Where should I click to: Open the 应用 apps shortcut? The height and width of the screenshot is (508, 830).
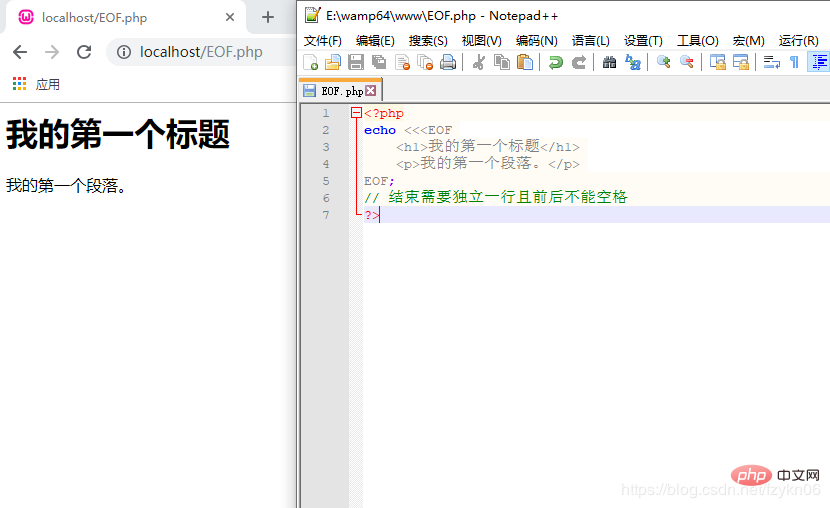[x=36, y=84]
